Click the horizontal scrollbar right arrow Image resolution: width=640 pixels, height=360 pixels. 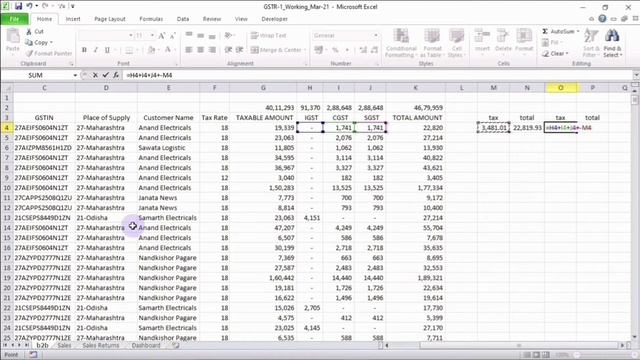[623, 345]
